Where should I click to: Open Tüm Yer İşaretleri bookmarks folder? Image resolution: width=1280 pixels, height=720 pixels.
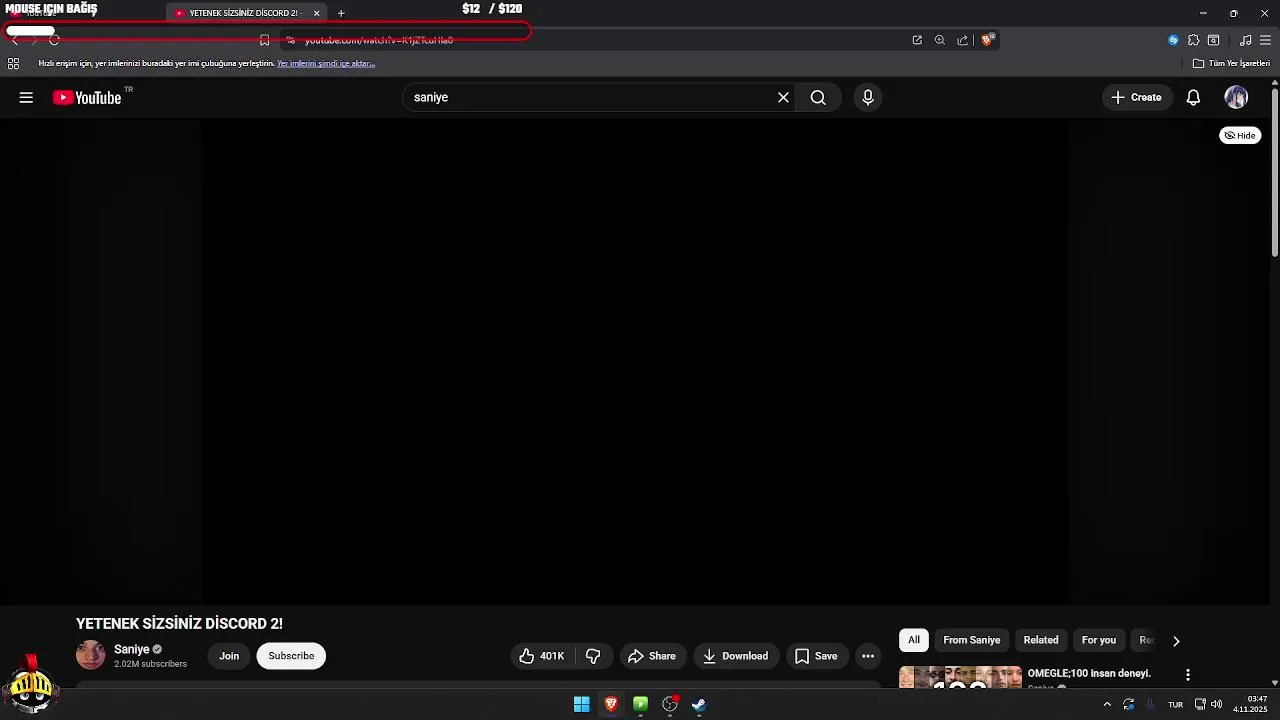[x=1231, y=63]
